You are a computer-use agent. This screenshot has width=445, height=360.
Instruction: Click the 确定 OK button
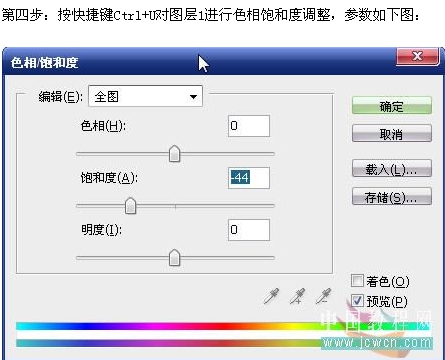[x=392, y=106]
